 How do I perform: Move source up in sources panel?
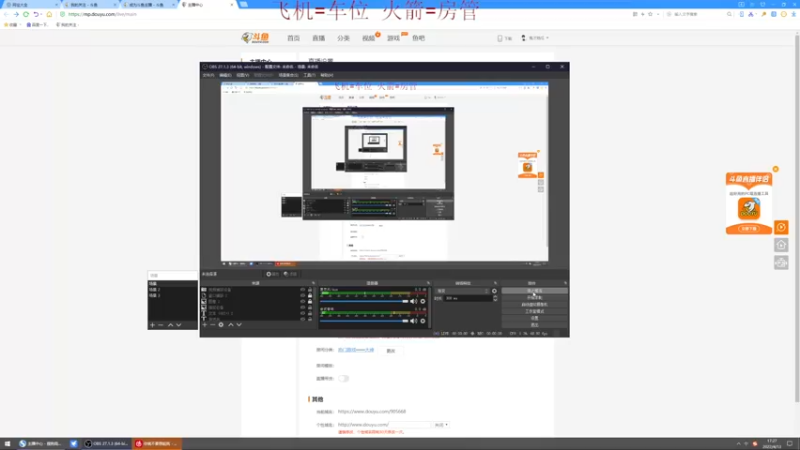pyautogui.click(x=231, y=324)
